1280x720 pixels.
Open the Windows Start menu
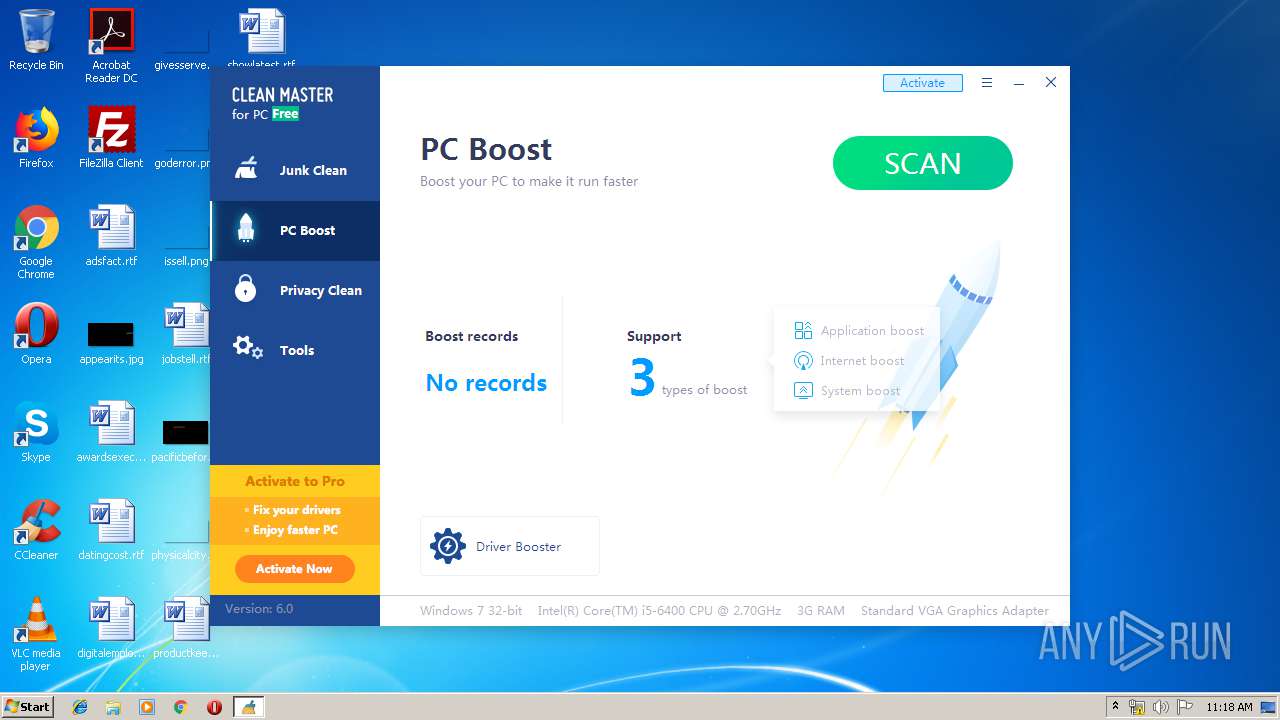coord(28,706)
